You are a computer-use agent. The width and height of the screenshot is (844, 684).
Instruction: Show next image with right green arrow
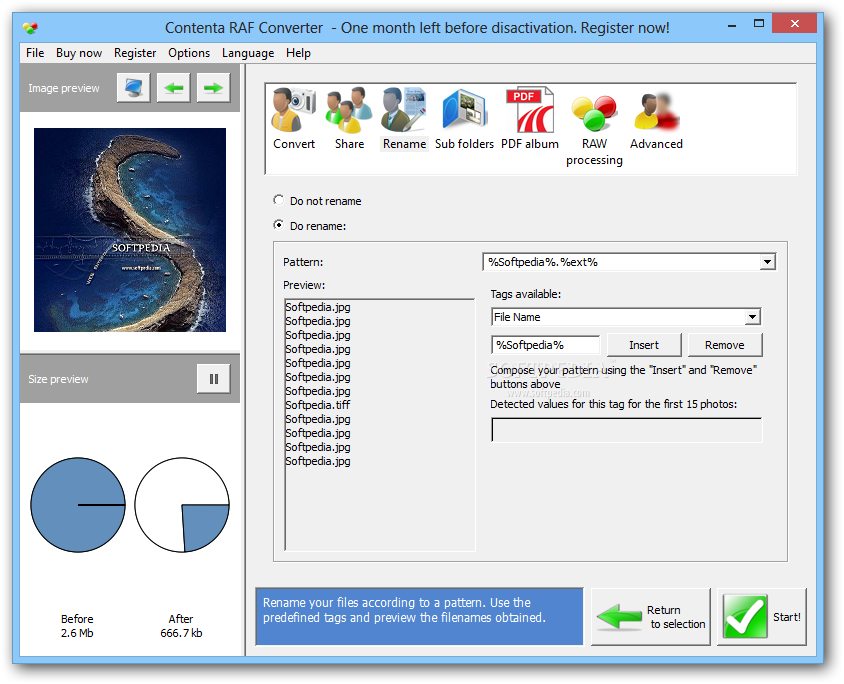tap(213, 88)
